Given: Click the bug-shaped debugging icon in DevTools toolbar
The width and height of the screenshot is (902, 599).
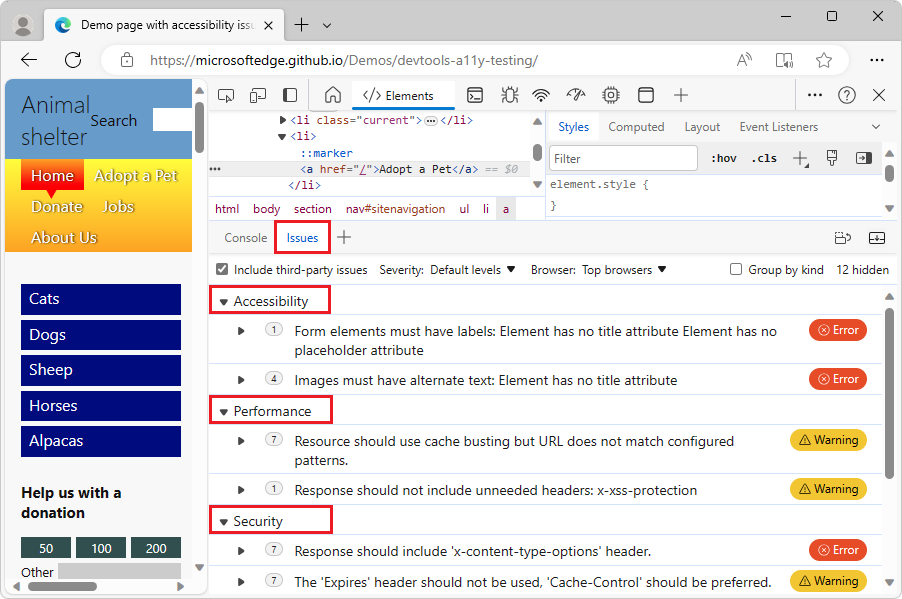Looking at the screenshot, I should click(x=509, y=95).
